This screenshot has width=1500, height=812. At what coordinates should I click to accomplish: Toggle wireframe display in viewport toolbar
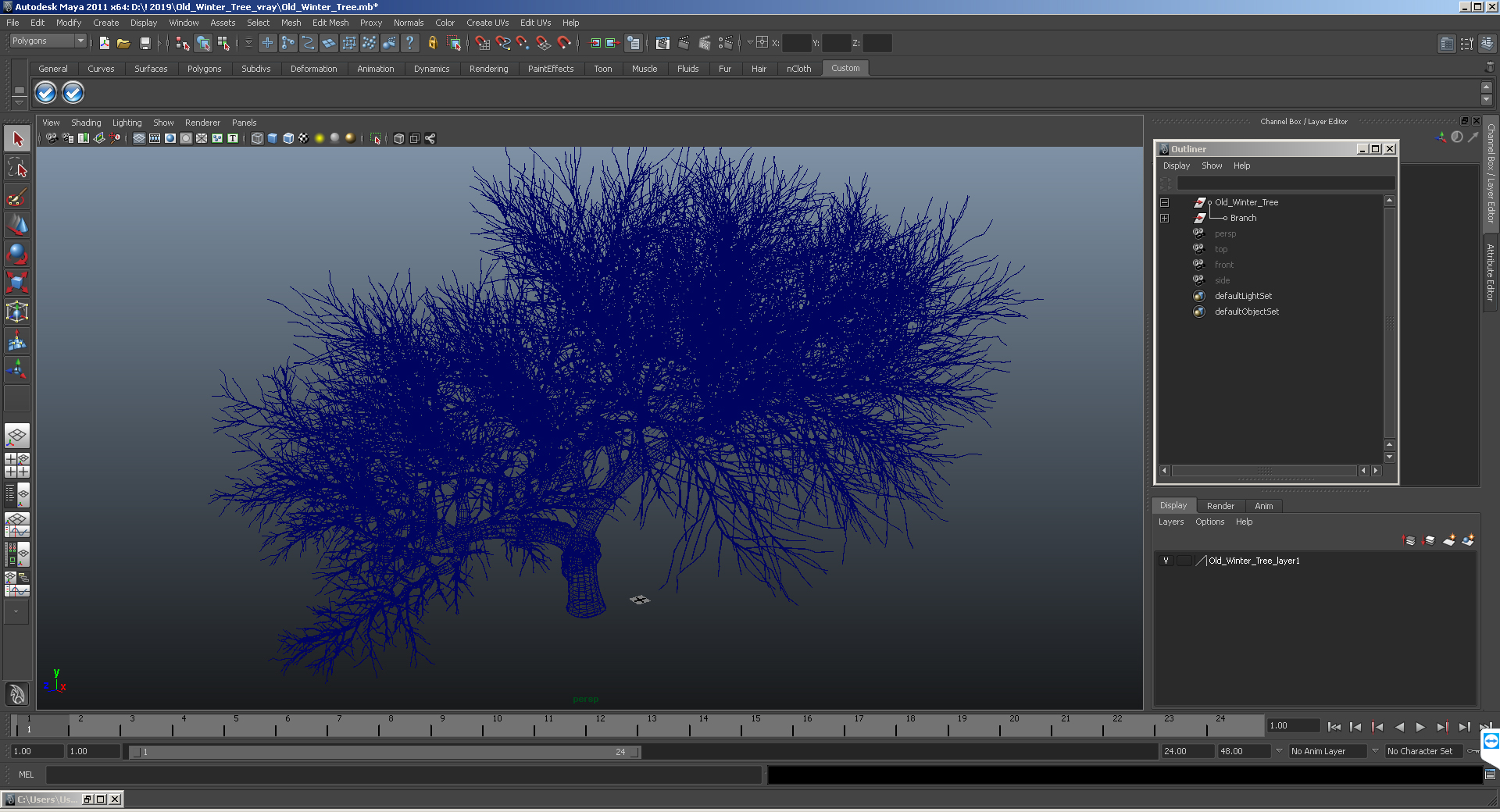click(257, 138)
